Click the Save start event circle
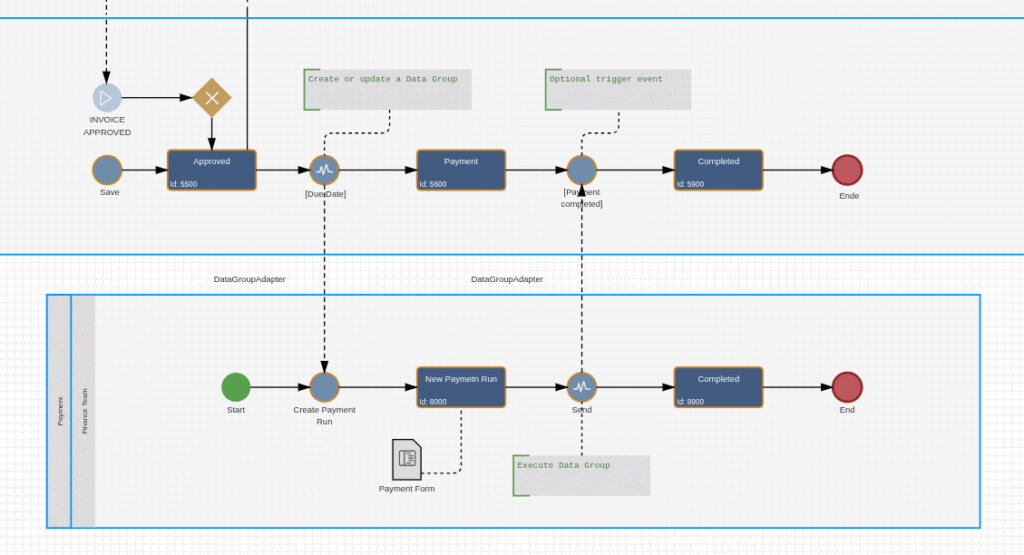Screen dimensions: 1024x555 pyautogui.click(x=107, y=170)
